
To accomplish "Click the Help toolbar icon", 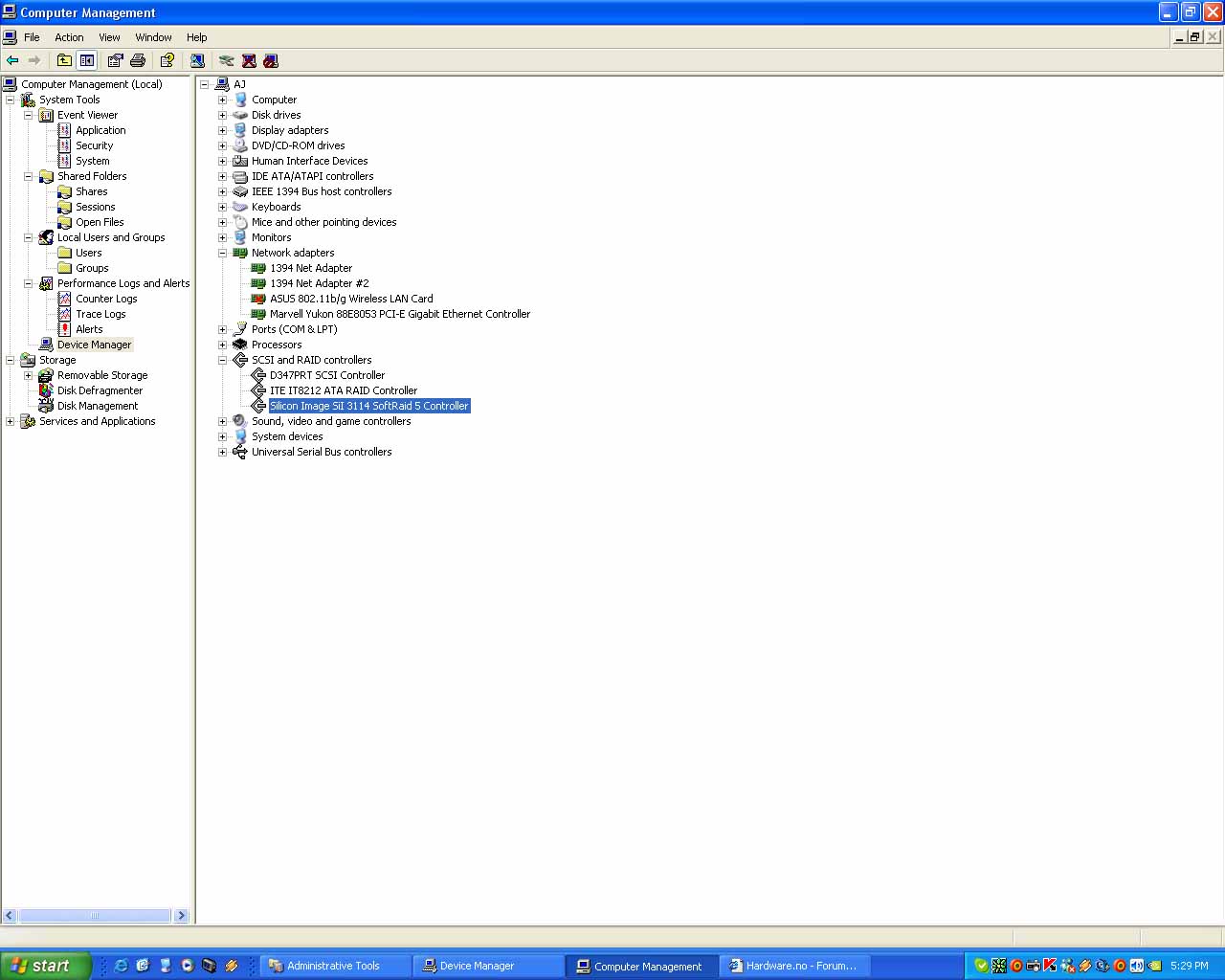I will [167, 60].
